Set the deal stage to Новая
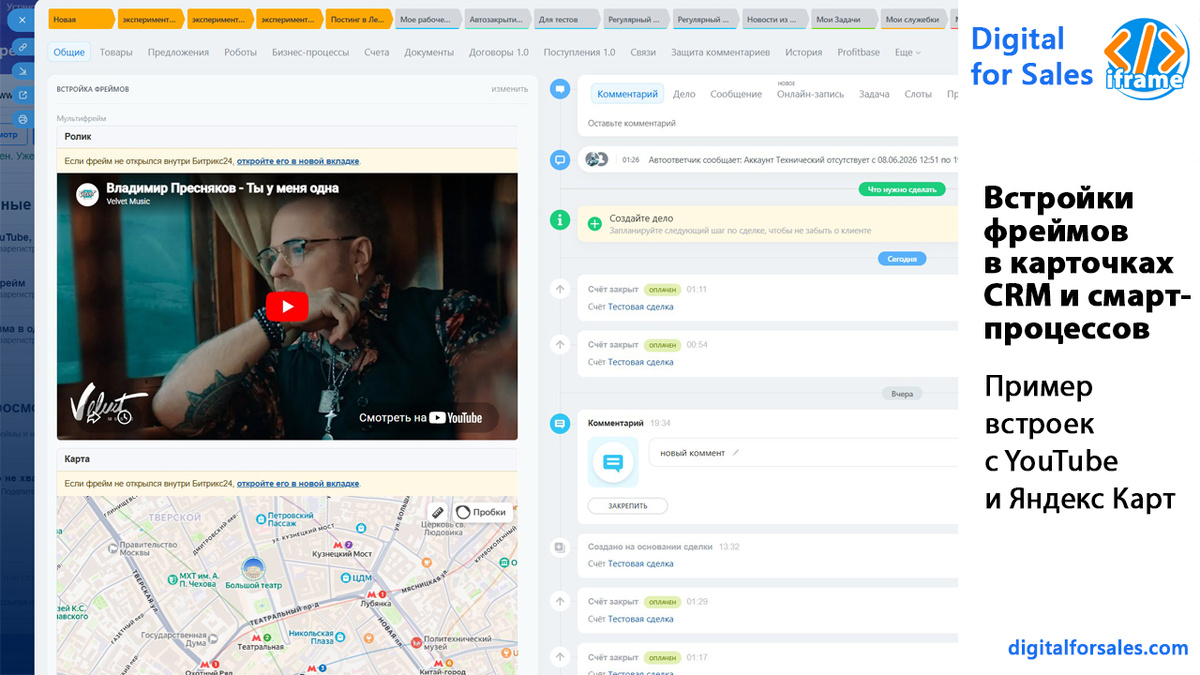The image size is (1200, 675). pos(80,19)
